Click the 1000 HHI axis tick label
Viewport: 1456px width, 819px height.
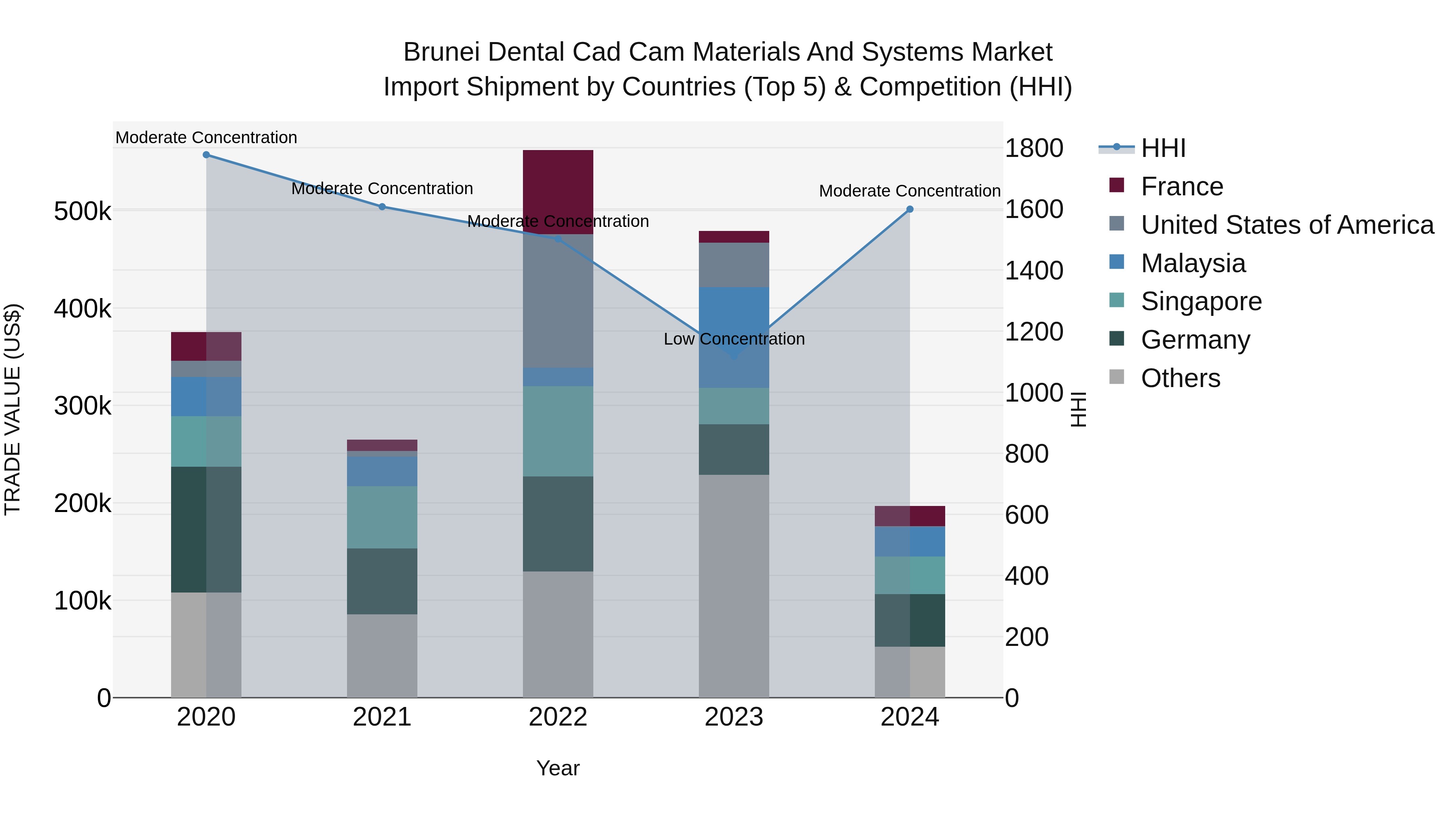coord(1034,393)
